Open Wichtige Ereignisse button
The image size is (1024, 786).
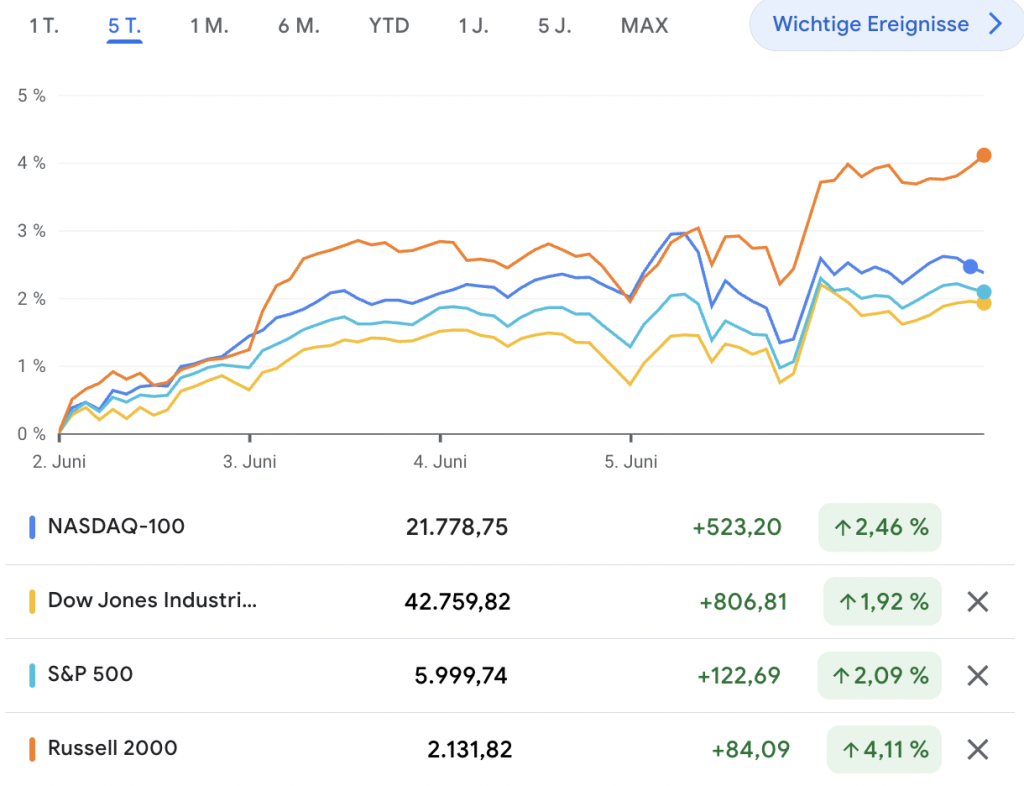[x=870, y=25]
